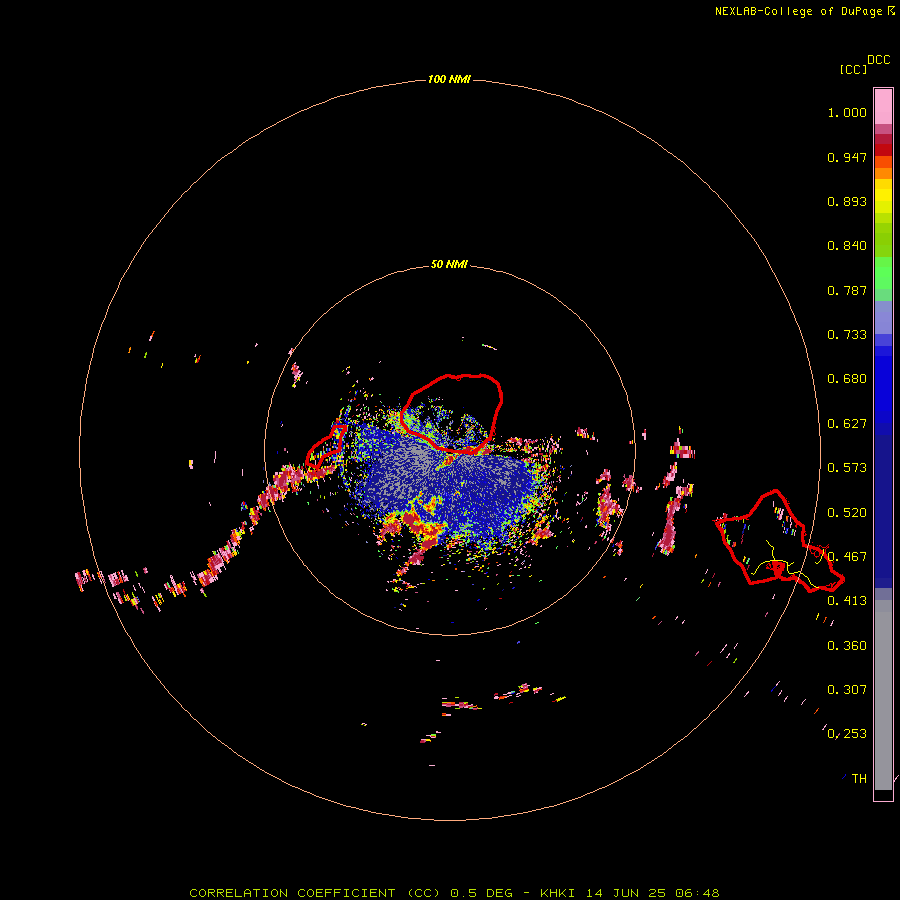Viewport: 900px width, 900px height.
Task: Click the 0.520 color scale value
Action: coord(847,513)
